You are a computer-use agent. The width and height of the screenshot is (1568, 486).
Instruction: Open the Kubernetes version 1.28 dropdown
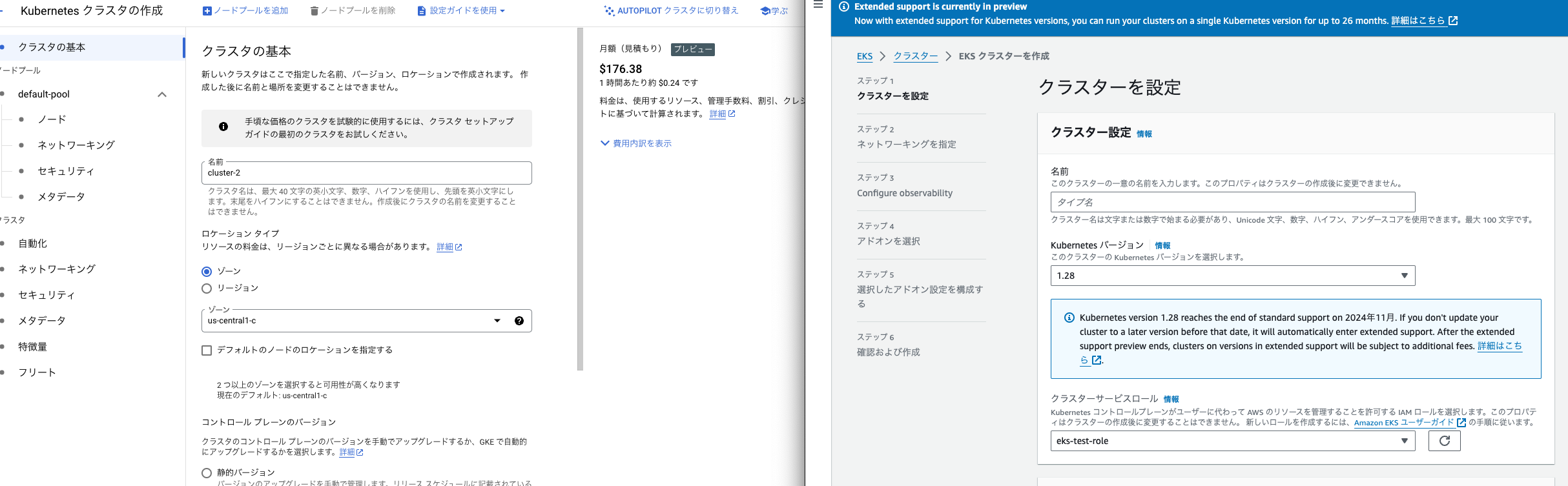[x=1233, y=276]
